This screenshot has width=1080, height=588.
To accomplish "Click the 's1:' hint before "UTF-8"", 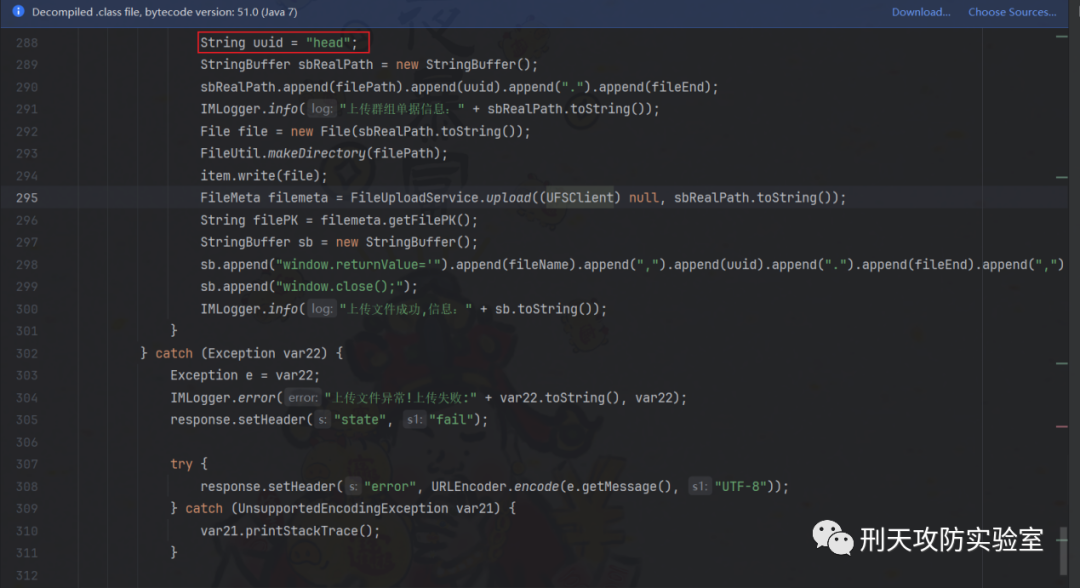I will pos(700,486).
